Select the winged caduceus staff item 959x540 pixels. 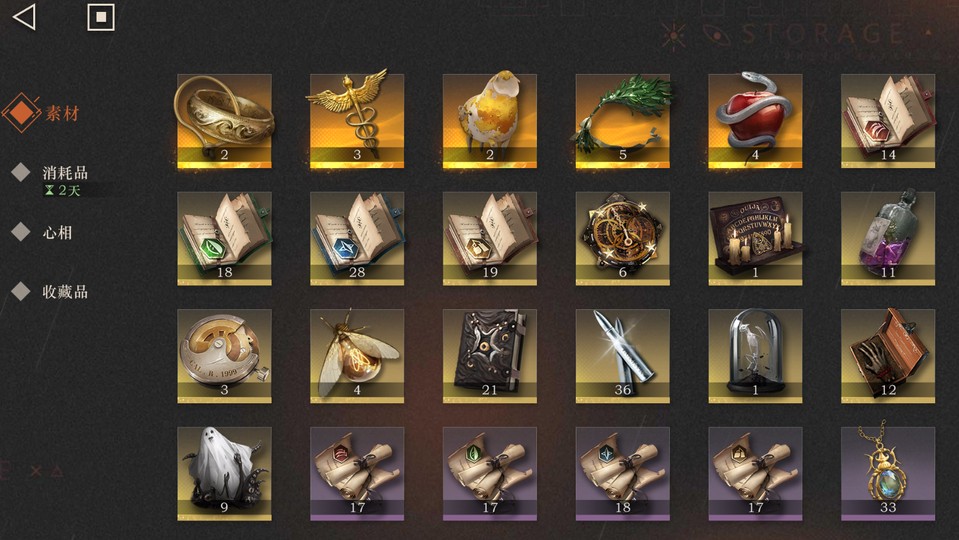tap(357, 121)
